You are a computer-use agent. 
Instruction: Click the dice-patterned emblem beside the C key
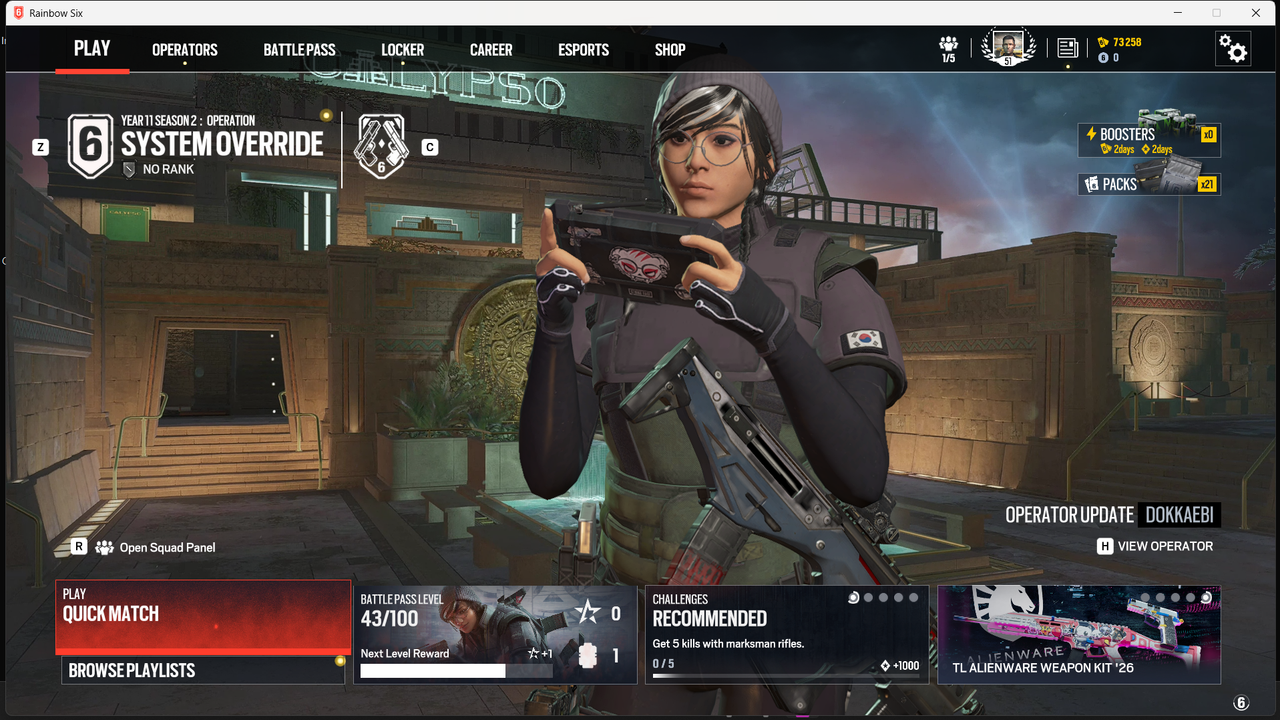tap(381, 146)
